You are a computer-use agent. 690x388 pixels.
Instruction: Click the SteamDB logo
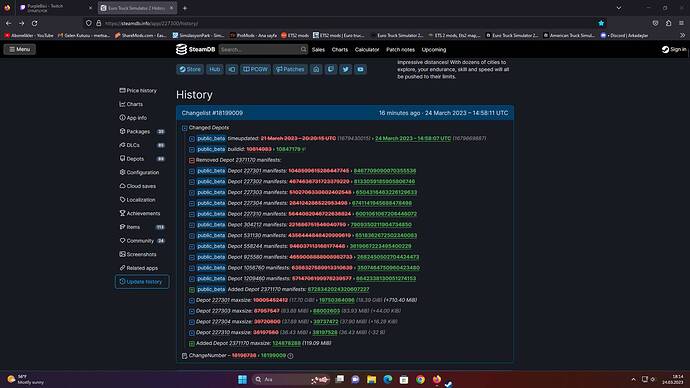coord(195,49)
